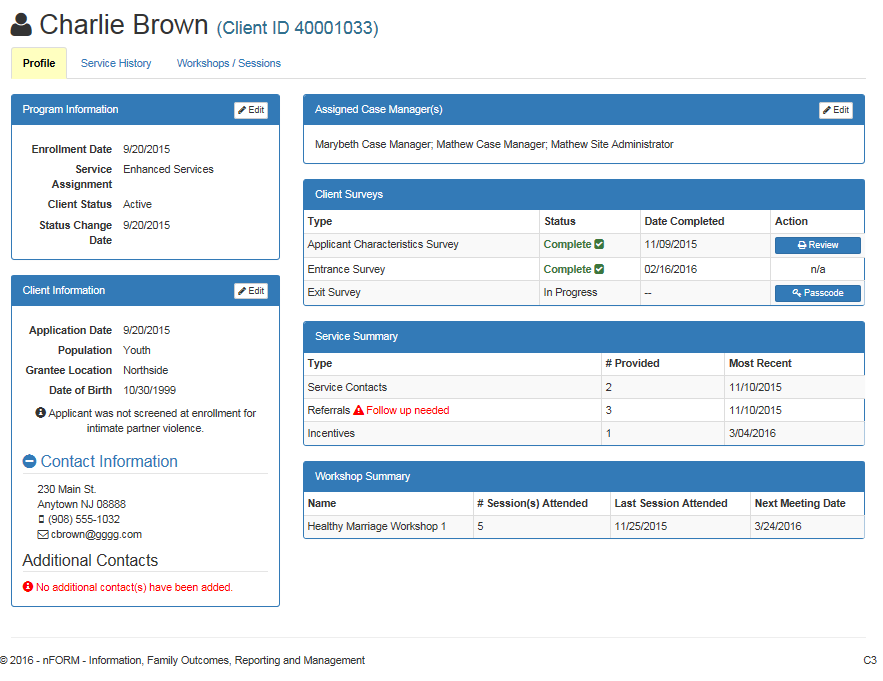Click the info icon by intimate partner violence note
Image resolution: width=883 pixels, height=681 pixels.
[x=40, y=413]
